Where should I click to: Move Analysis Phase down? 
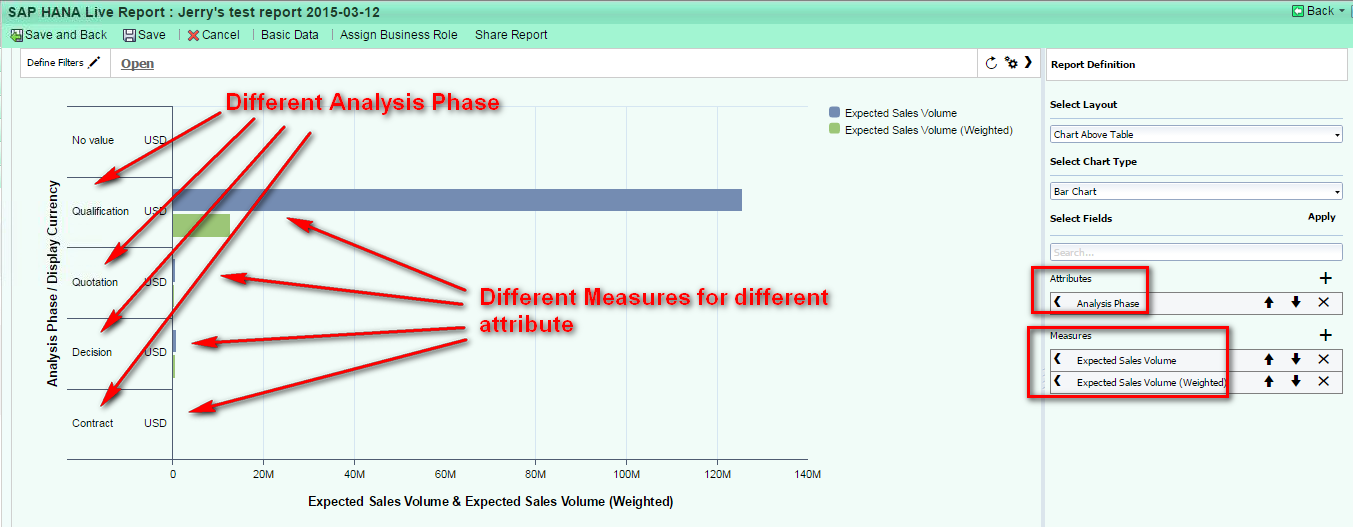pyautogui.click(x=1296, y=302)
